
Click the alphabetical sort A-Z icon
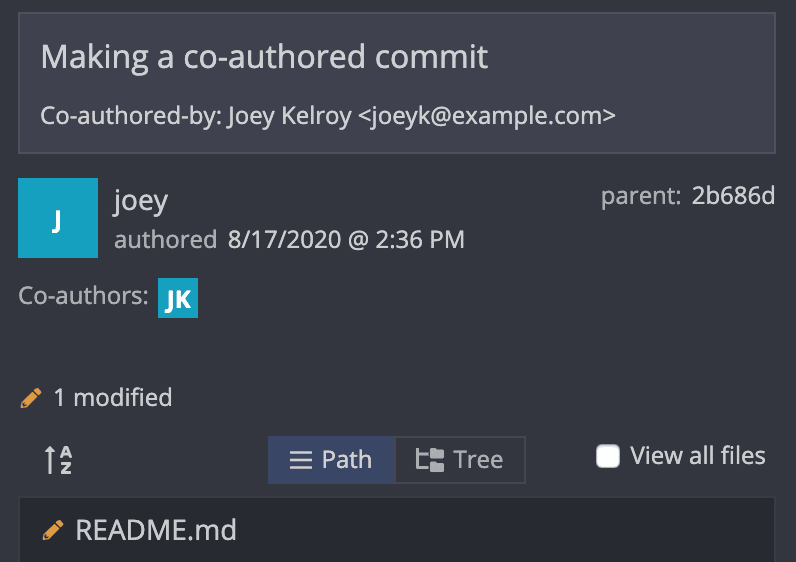pyautogui.click(x=58, y=459)
